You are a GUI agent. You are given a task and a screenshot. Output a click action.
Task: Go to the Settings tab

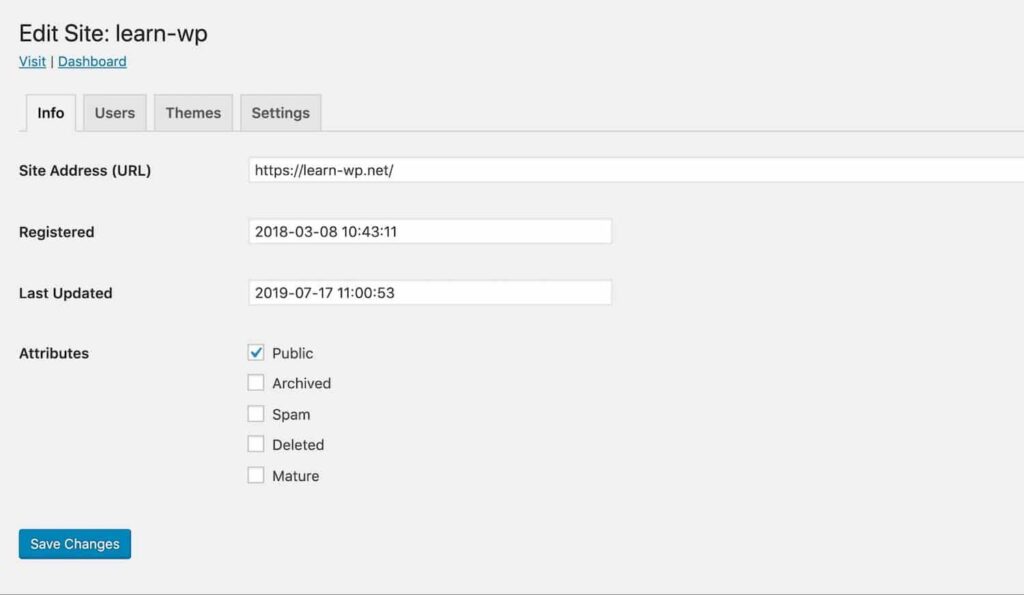tap(280, 113)
